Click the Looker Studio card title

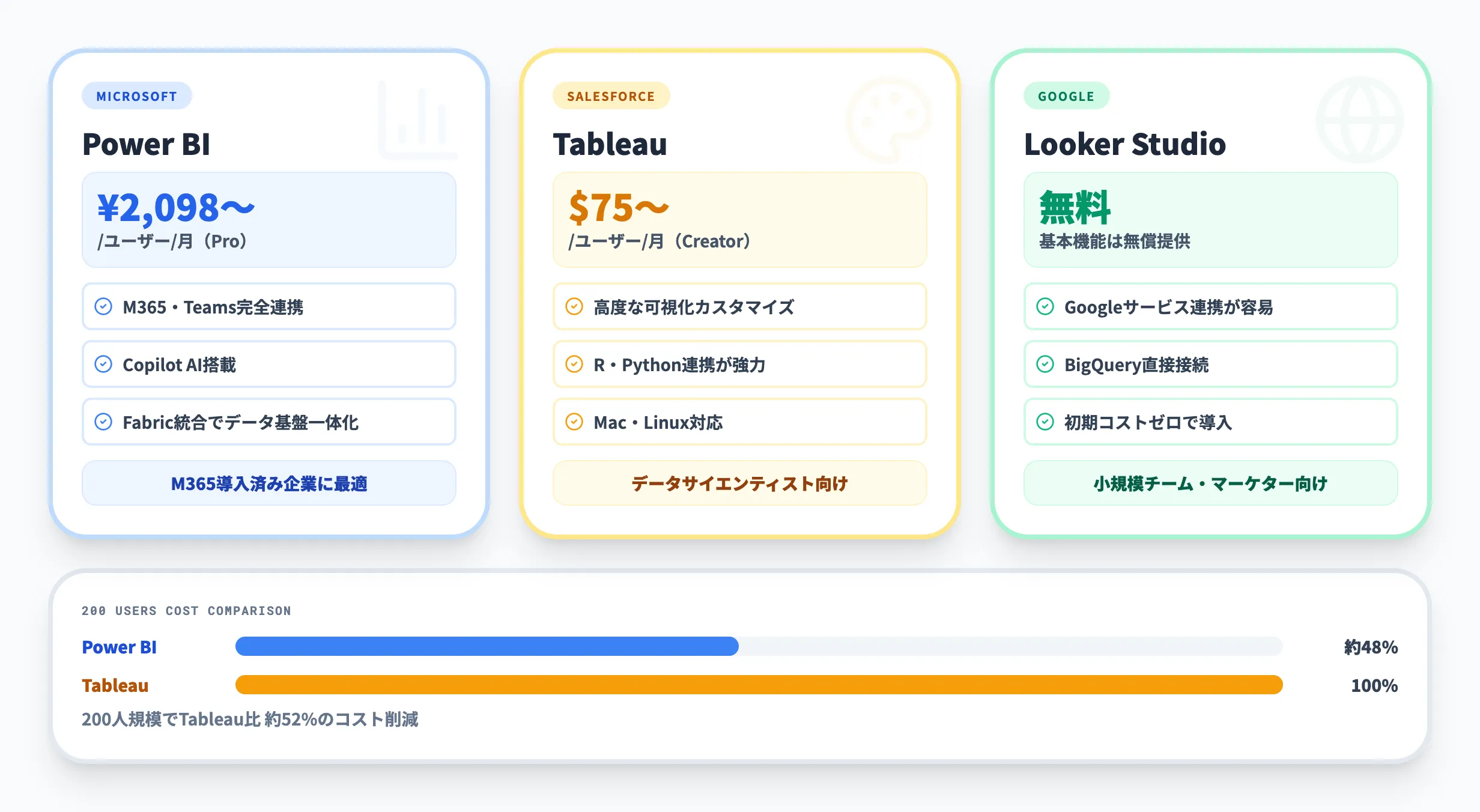1125,144
